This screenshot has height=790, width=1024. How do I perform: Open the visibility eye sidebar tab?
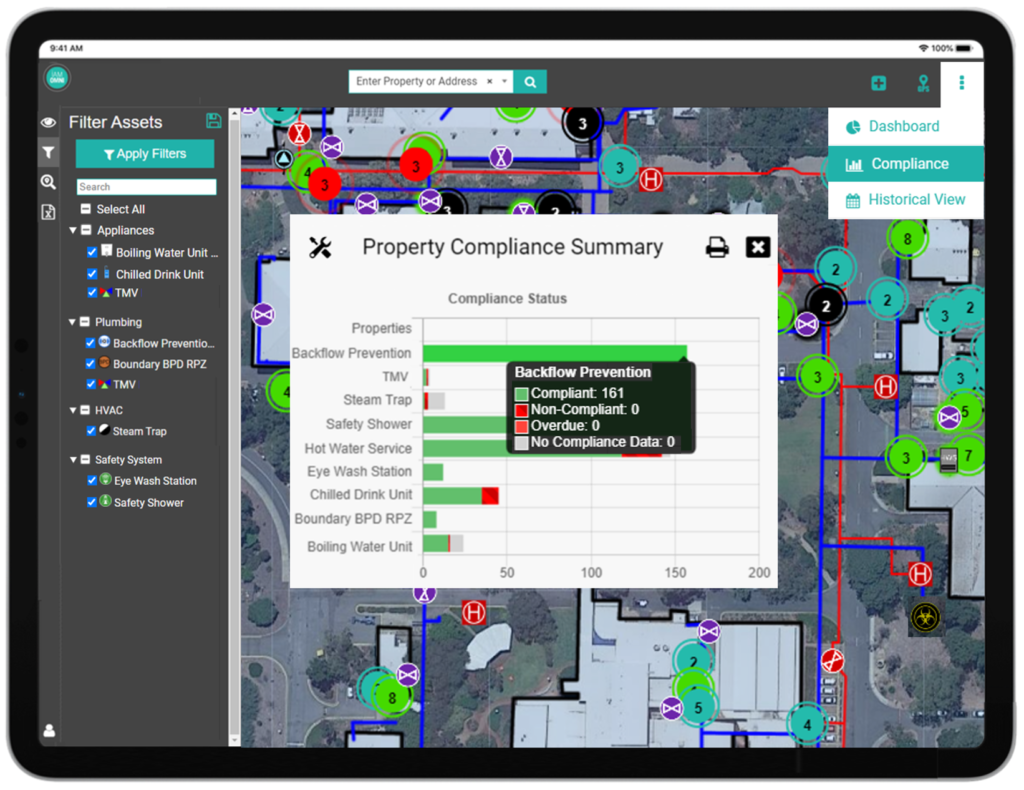click(48, 122)
